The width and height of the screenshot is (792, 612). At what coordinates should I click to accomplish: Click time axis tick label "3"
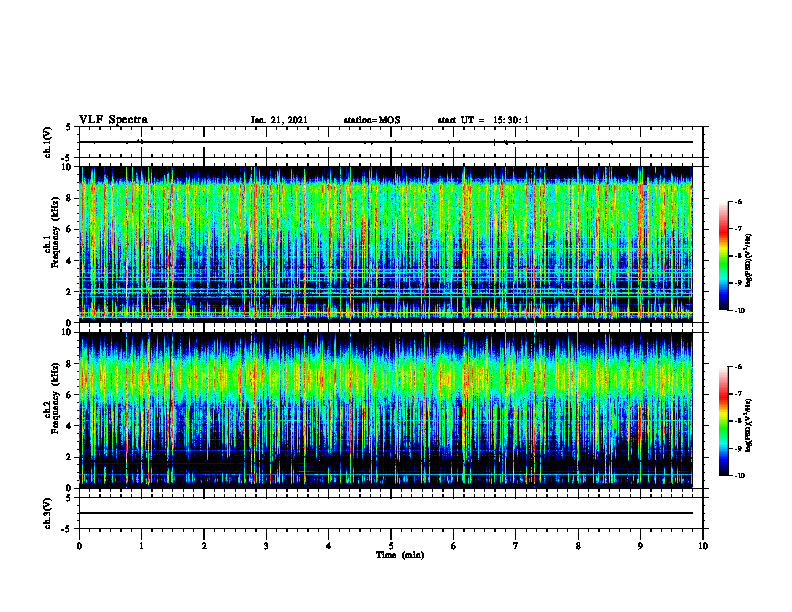pos(266,546)
